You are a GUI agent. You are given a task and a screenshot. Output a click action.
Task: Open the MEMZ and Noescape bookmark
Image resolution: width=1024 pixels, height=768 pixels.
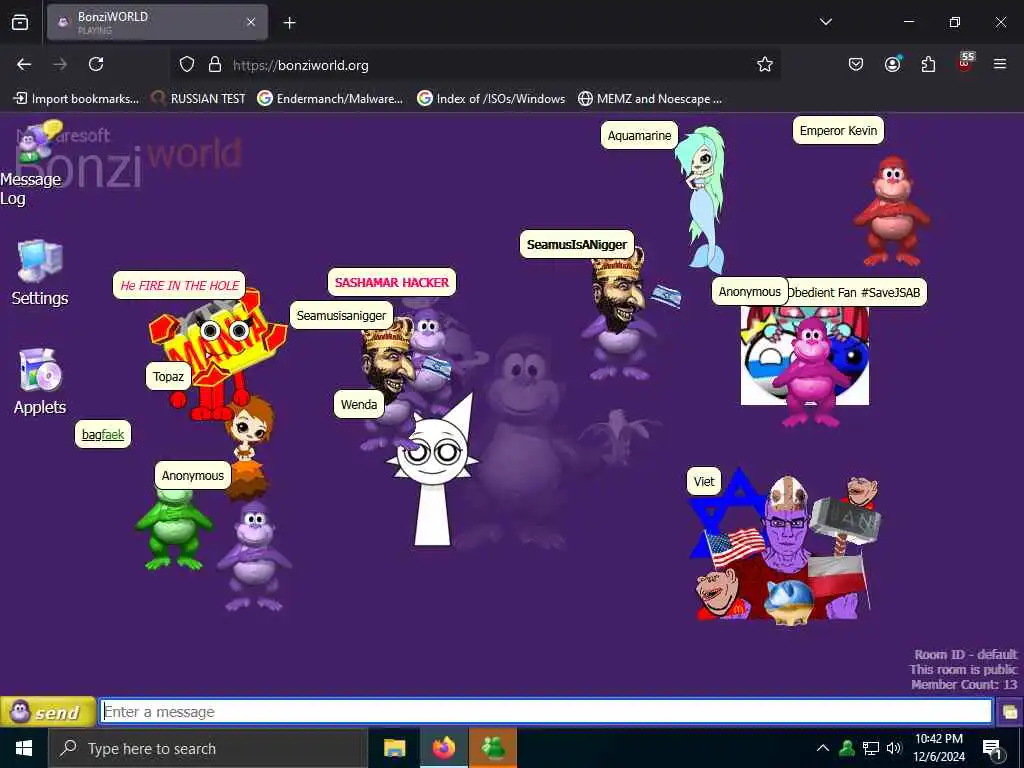(650, 99)
